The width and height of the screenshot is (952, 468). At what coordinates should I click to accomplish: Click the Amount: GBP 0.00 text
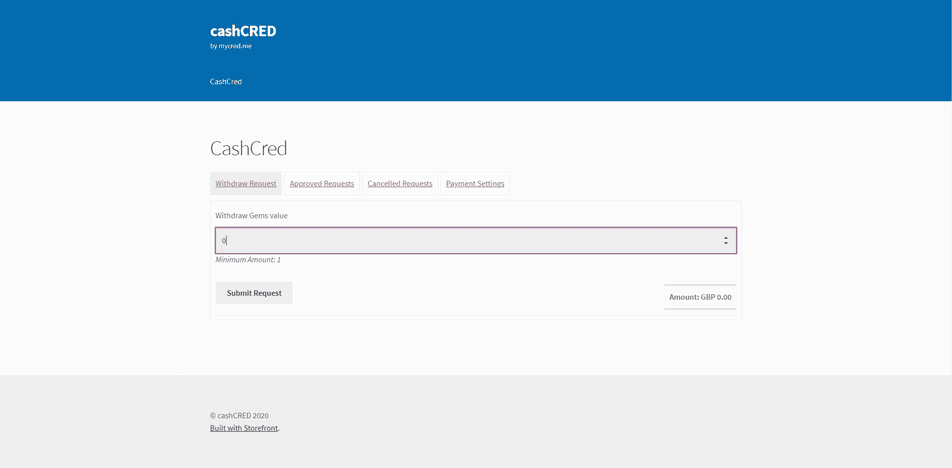tap(700, 297)
